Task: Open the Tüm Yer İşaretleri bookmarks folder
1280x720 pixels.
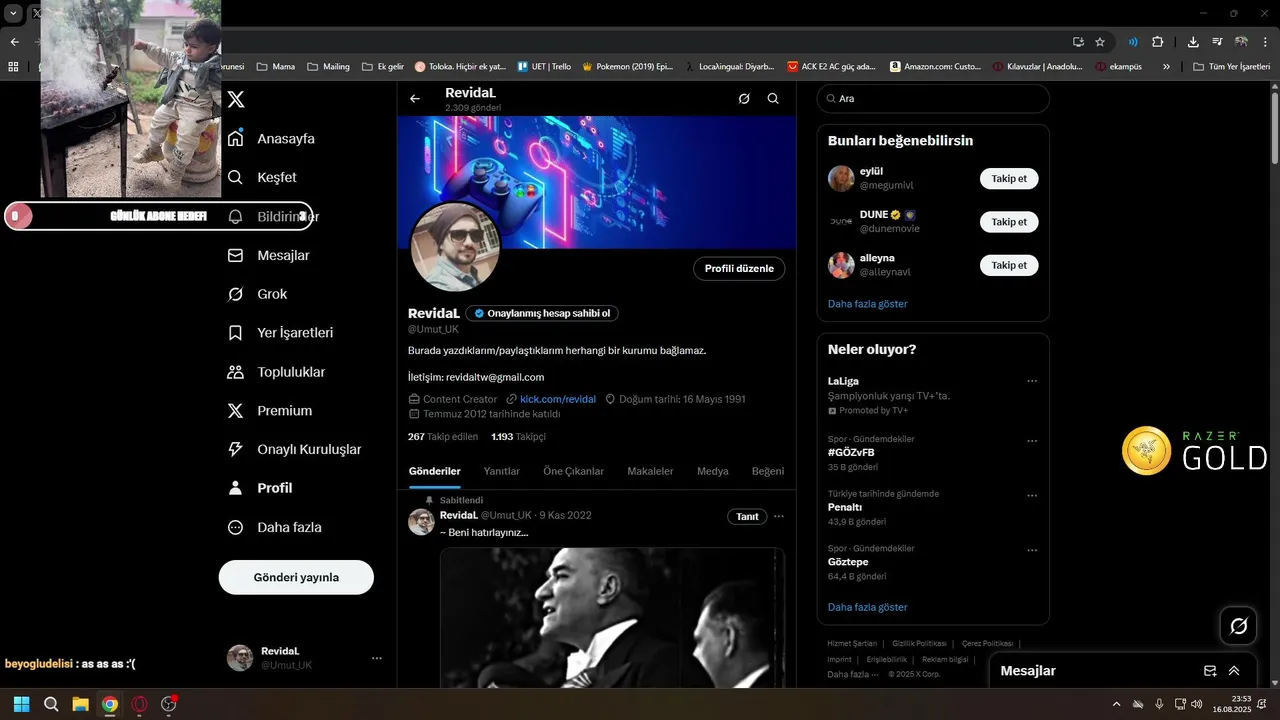Action: click(1232, 67)
